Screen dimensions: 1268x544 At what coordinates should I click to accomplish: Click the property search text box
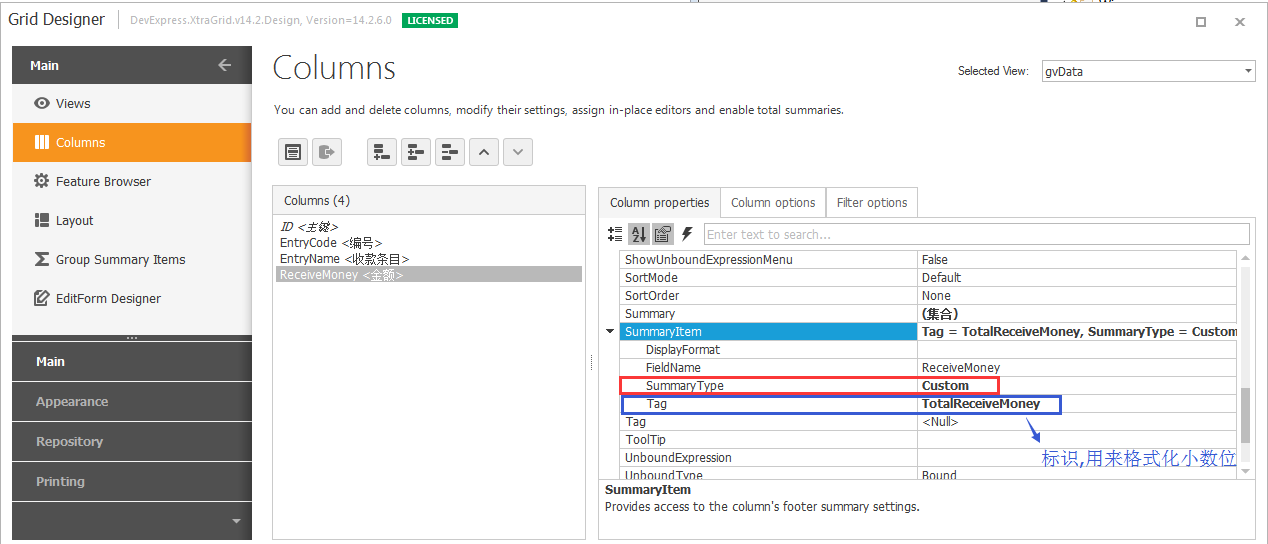click(977, 234)
